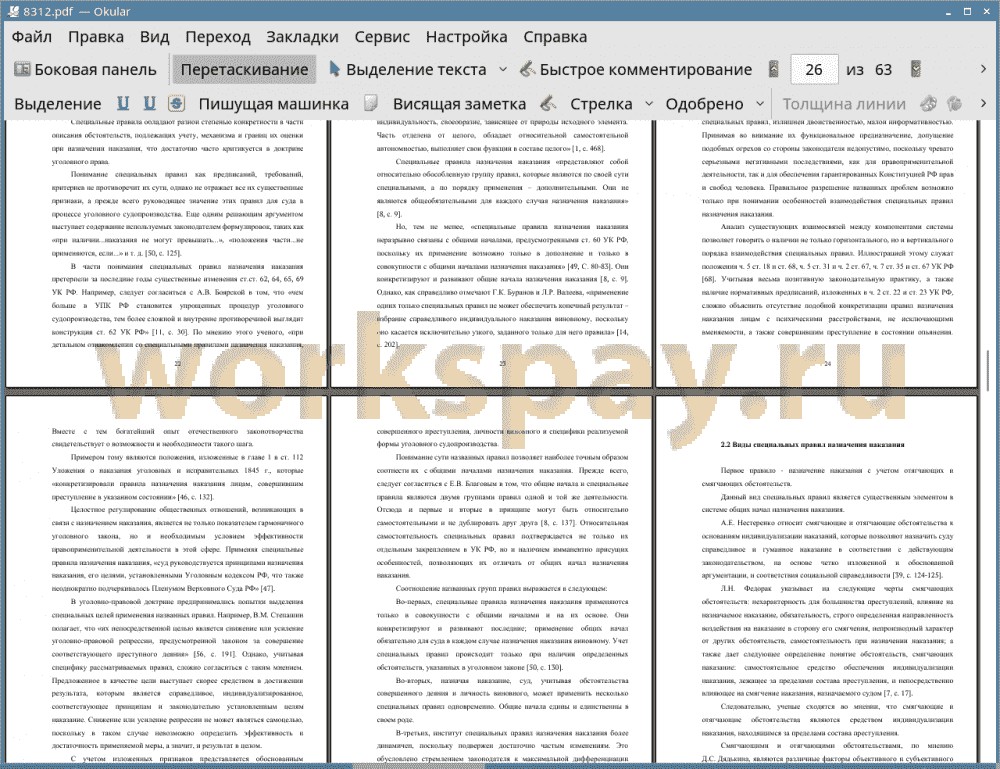Close the Okular window

987,11
